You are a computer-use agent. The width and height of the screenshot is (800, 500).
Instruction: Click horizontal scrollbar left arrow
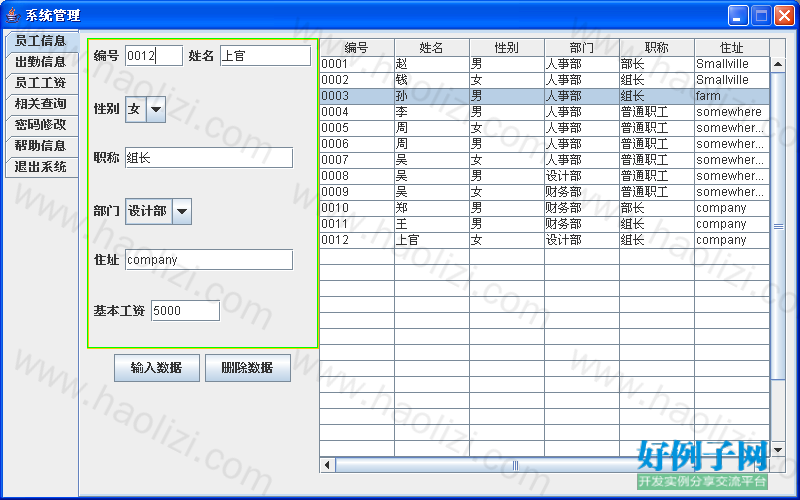click(327, 465)
